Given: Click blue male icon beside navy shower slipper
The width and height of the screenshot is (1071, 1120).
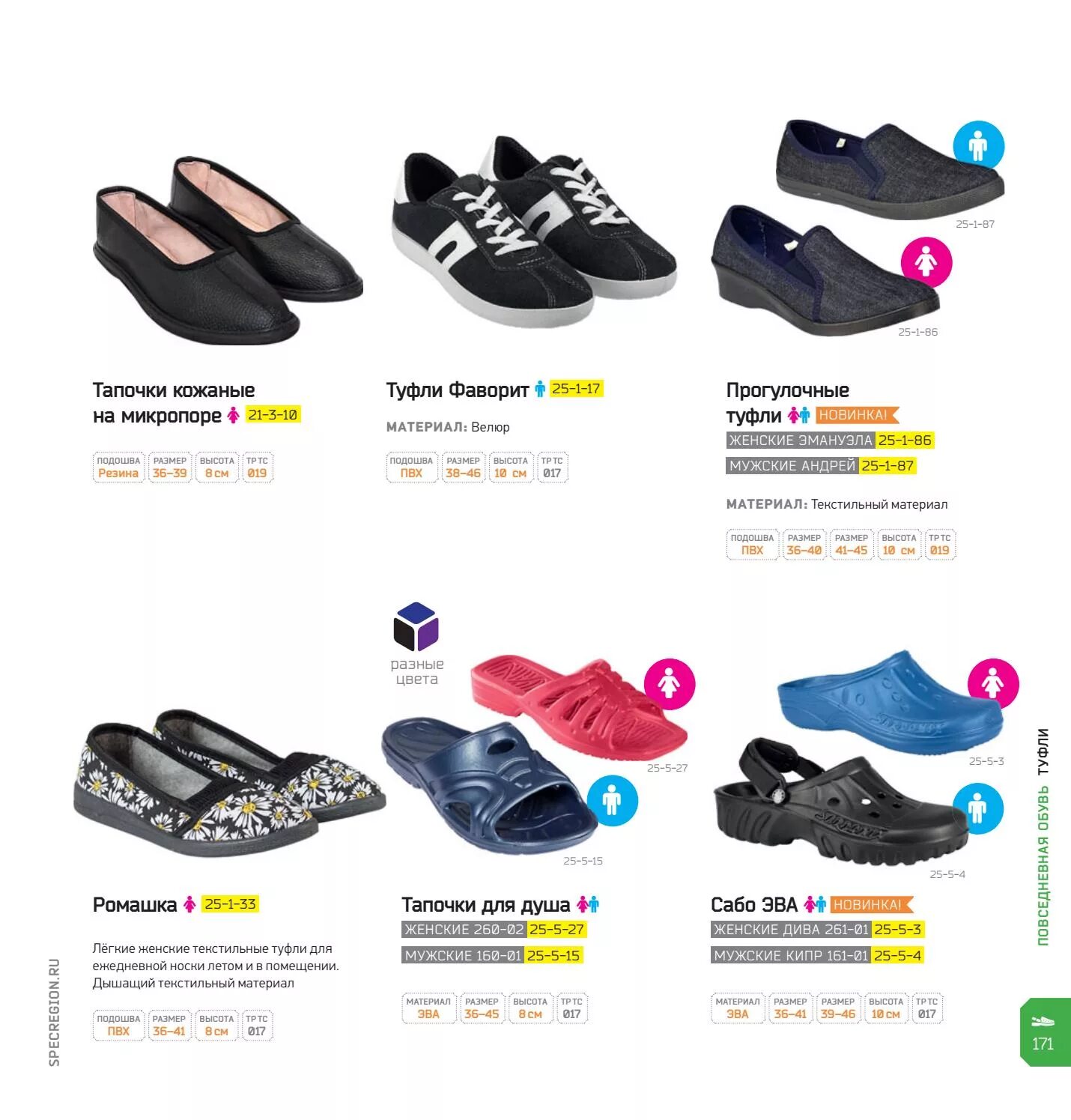Looking at the screenshot, I should (612, 800).
